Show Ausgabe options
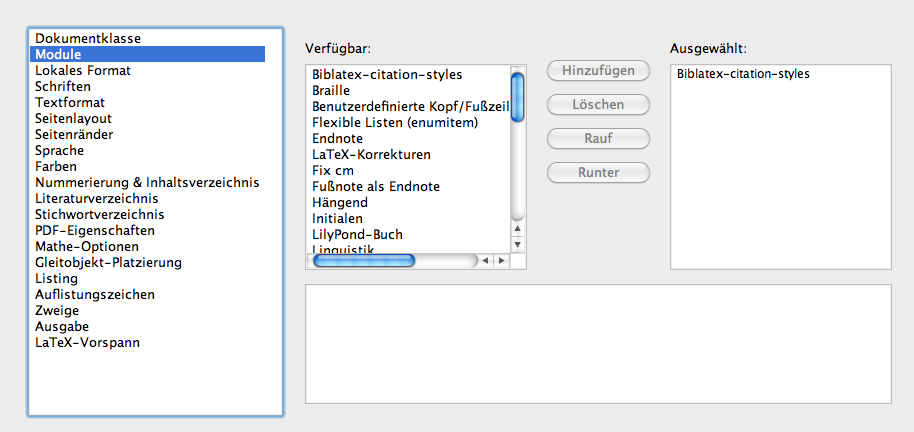Image resolution: width=914 pixels, height=432 pixels. click(147, 326)
